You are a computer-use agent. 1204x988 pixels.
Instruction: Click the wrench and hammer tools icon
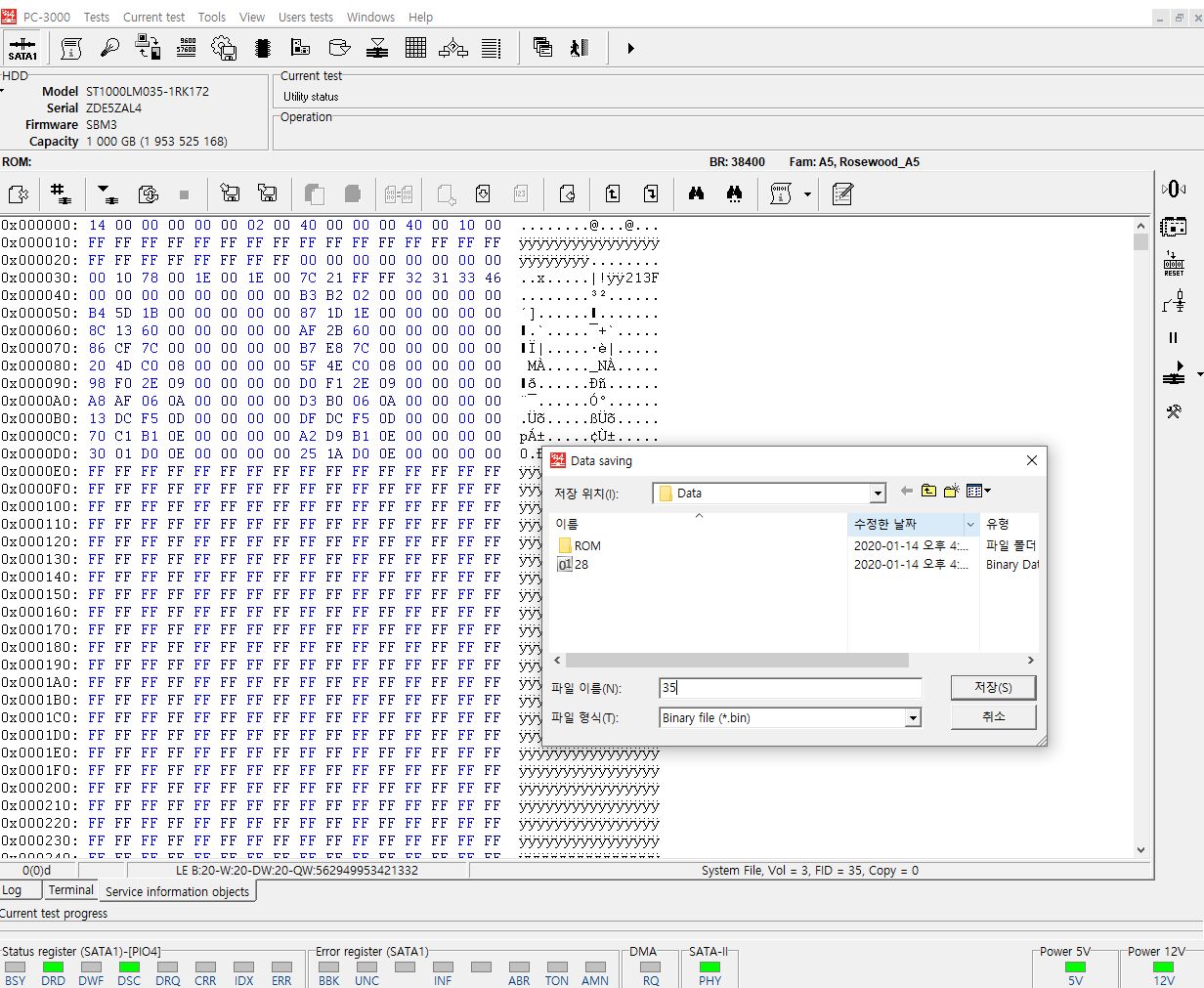(x=1174, y=411)
